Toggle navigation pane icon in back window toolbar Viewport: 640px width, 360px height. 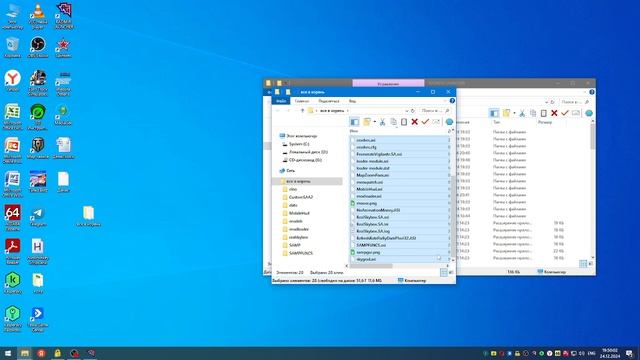pos(494,113)
